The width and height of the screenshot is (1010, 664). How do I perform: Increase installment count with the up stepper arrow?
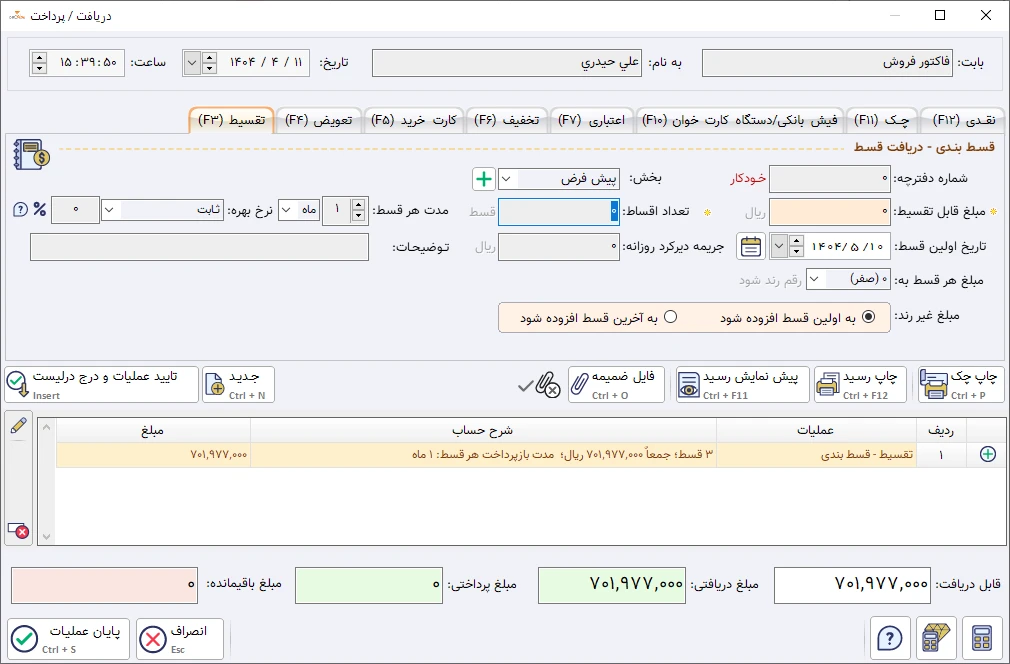[358, 204]
